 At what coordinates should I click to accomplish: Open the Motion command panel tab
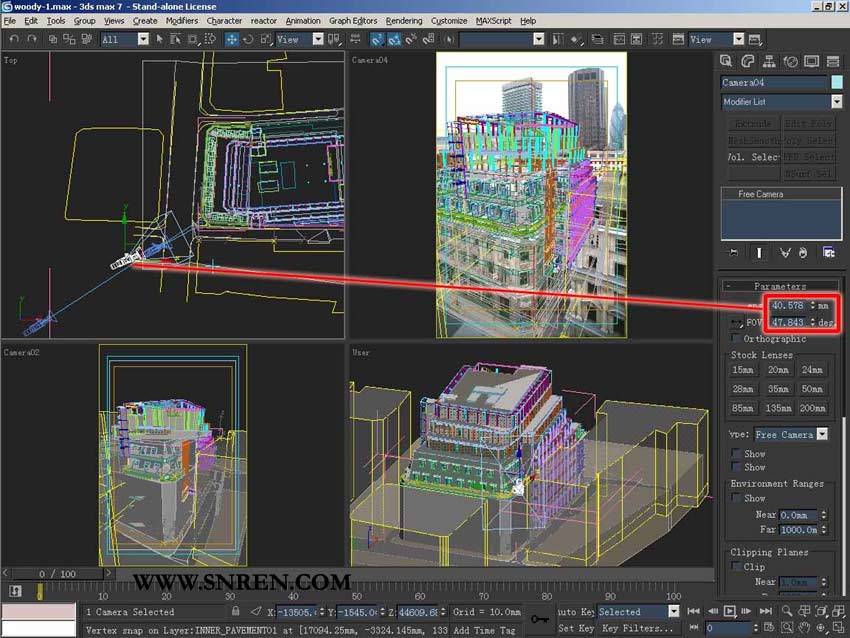(x=790, y=61)
